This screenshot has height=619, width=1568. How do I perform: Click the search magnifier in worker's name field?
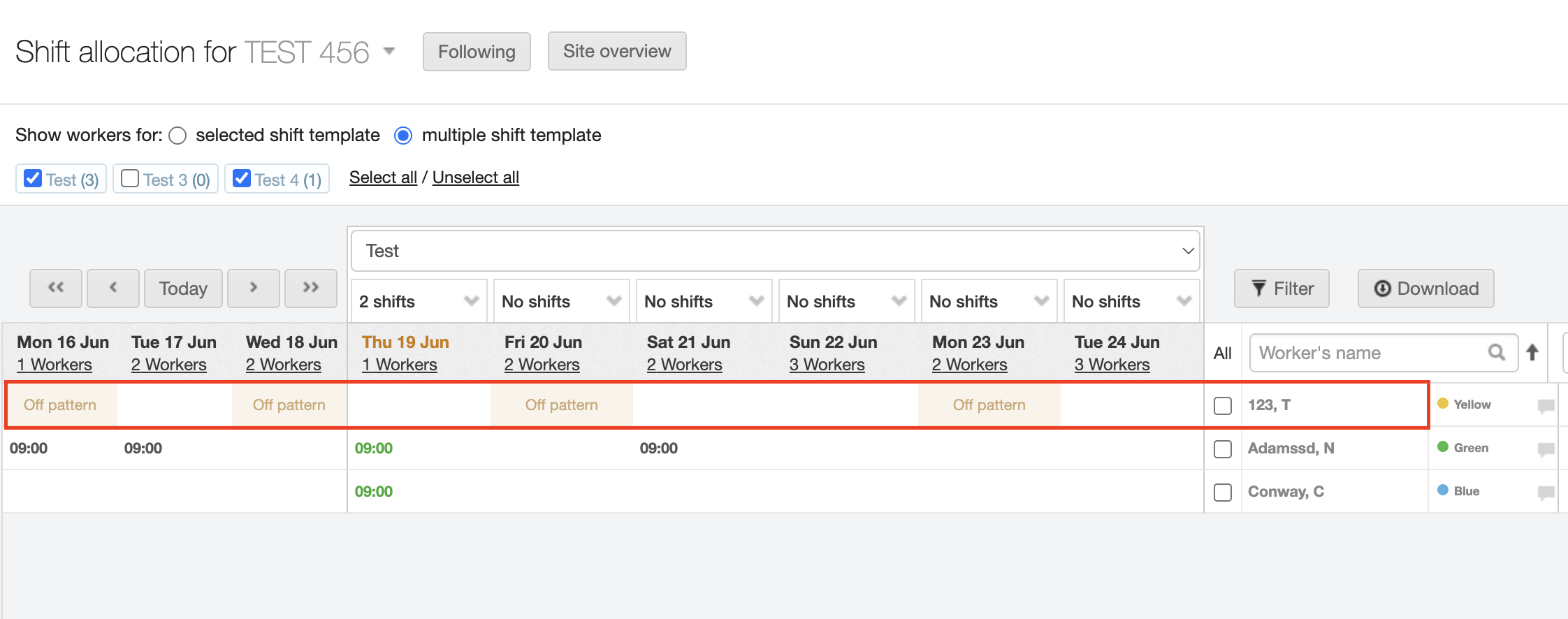pyautogui.click(x=1496, y=353)
